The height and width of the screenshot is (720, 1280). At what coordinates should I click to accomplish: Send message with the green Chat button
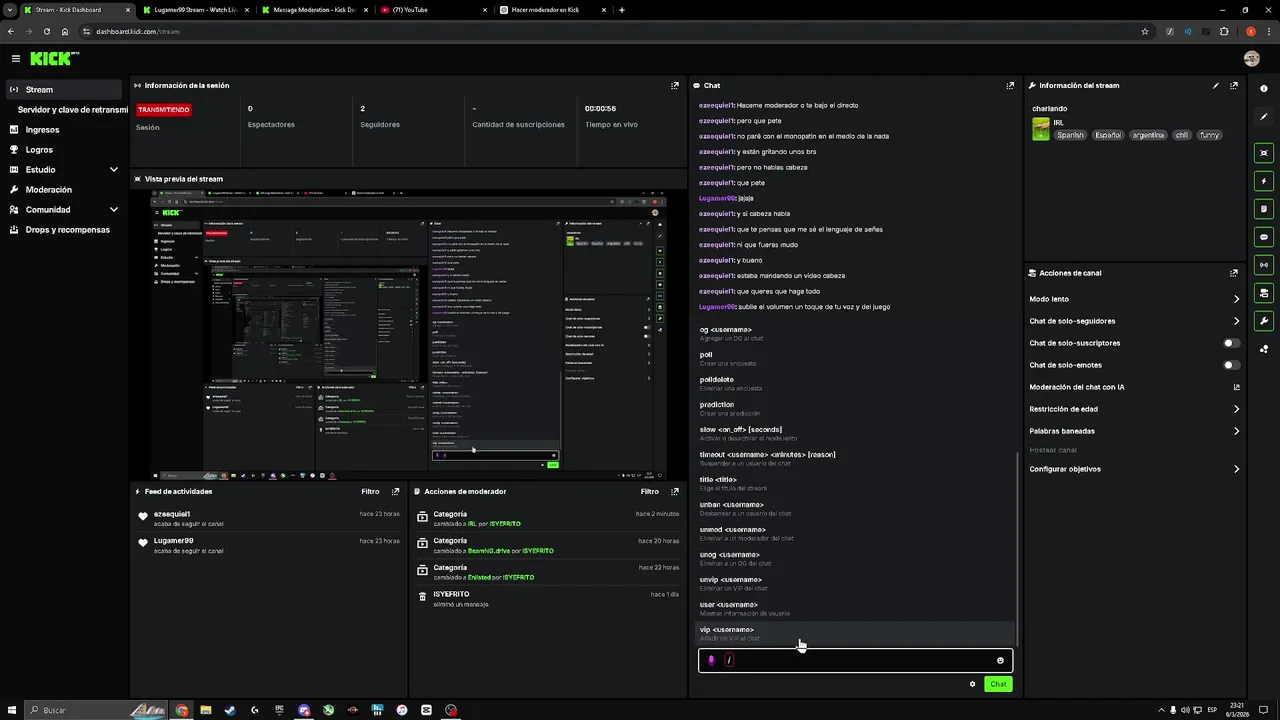click(x=998, y=684)
